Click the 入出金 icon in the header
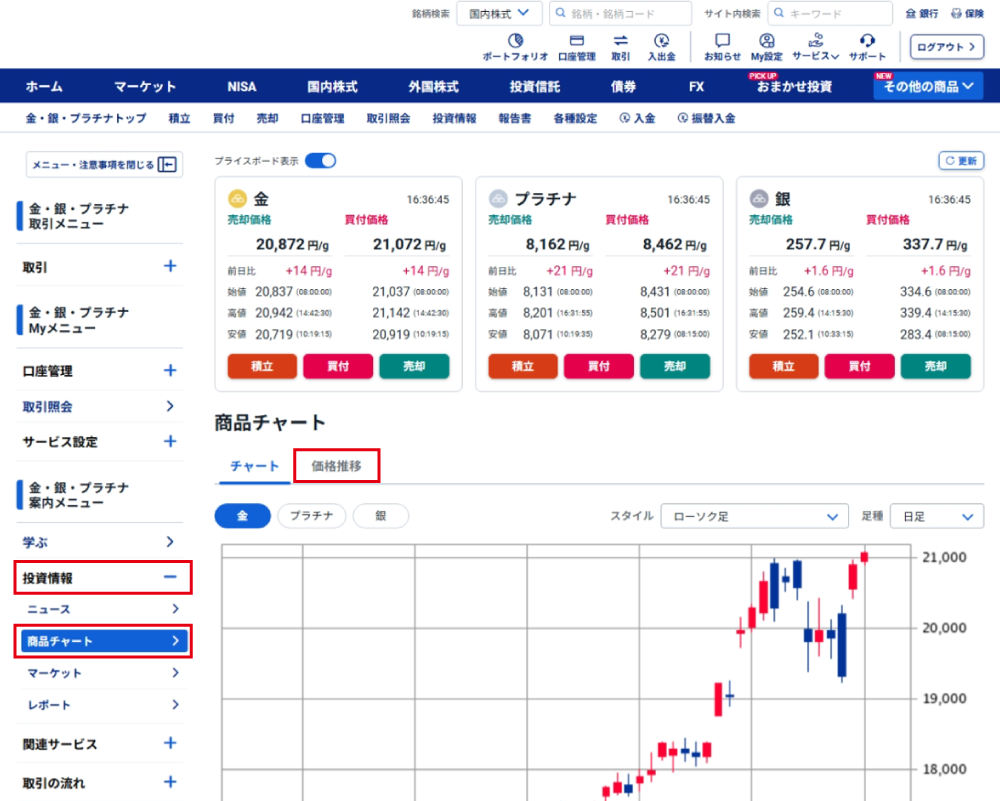 coord(661,41)
